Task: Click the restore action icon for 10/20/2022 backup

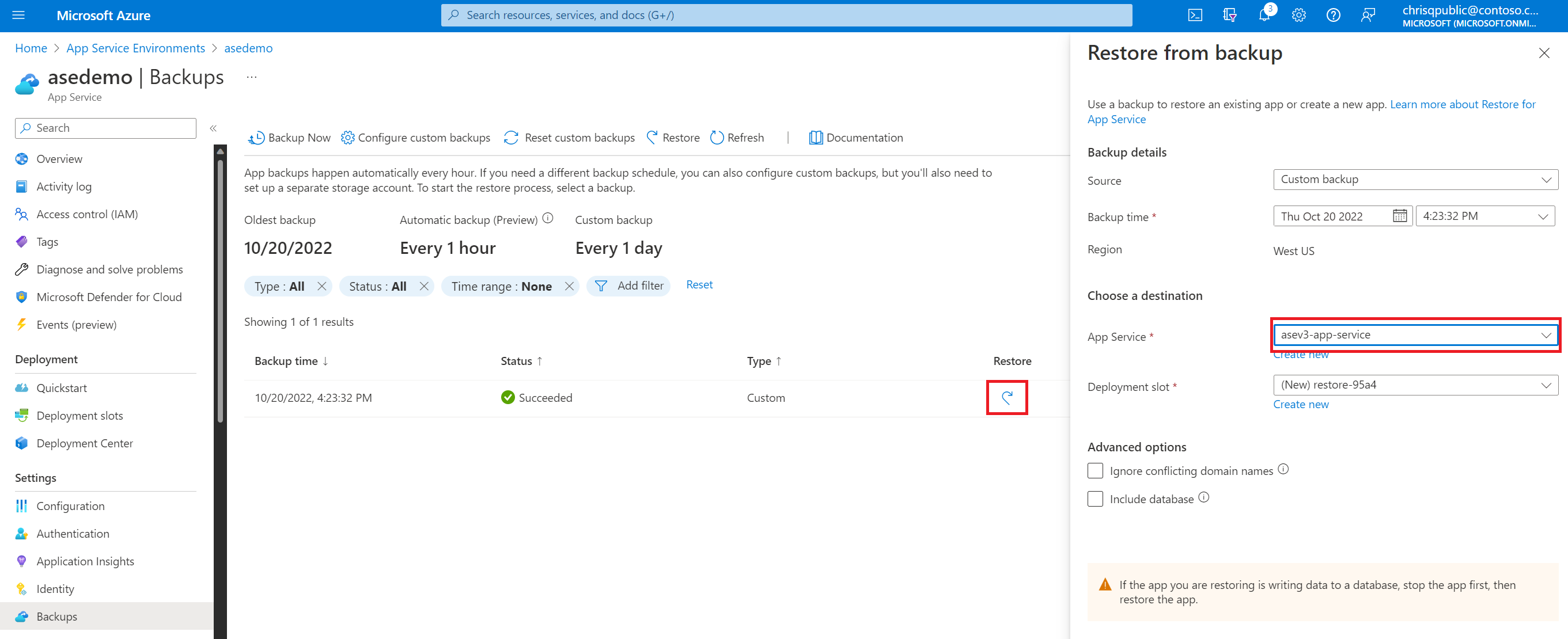Action: 1008,398
